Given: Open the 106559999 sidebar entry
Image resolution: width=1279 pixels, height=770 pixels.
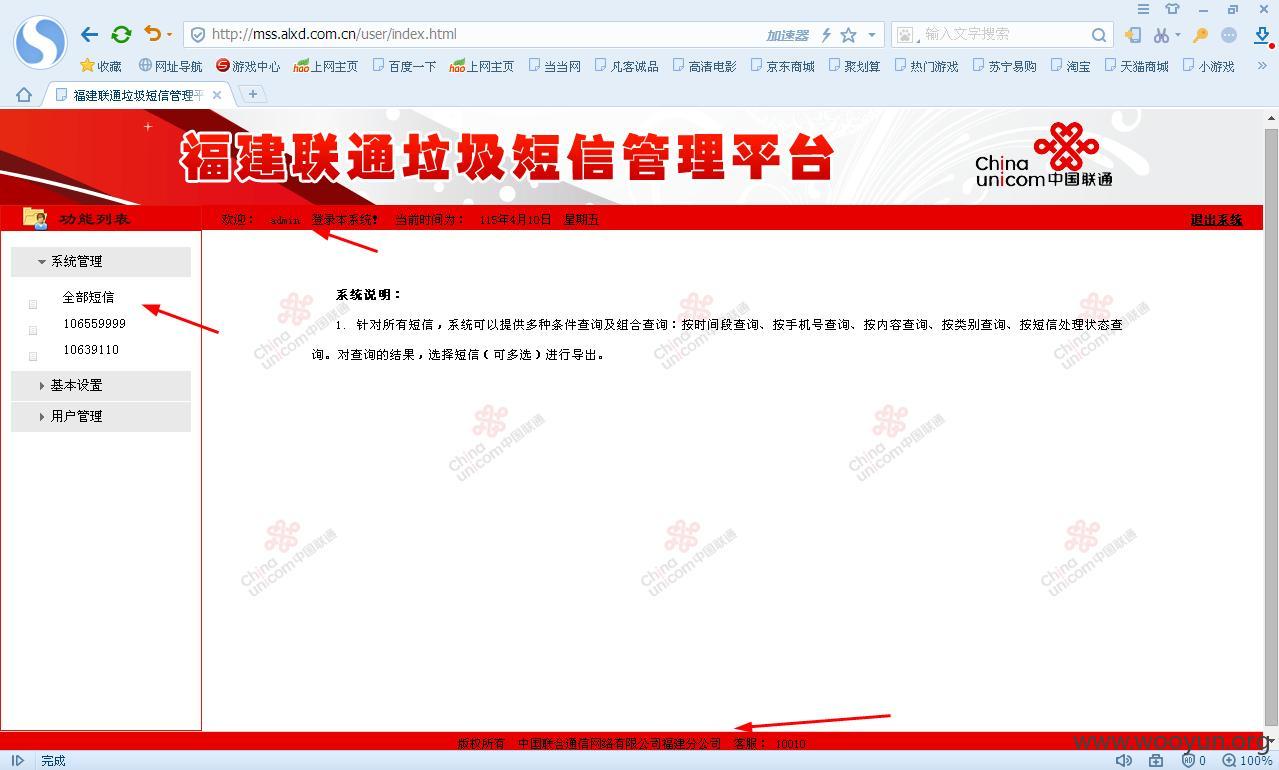Looking at the screenshot, I should [x=94, y=324].
